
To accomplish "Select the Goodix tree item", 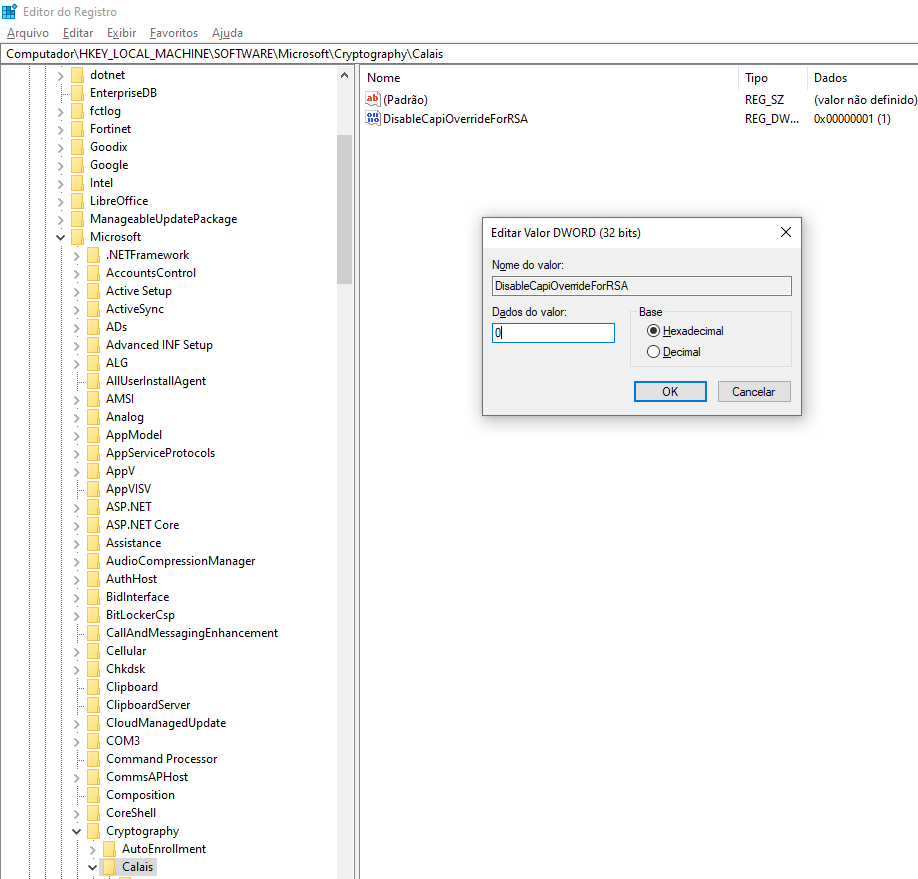I will (x=108, y=147).
